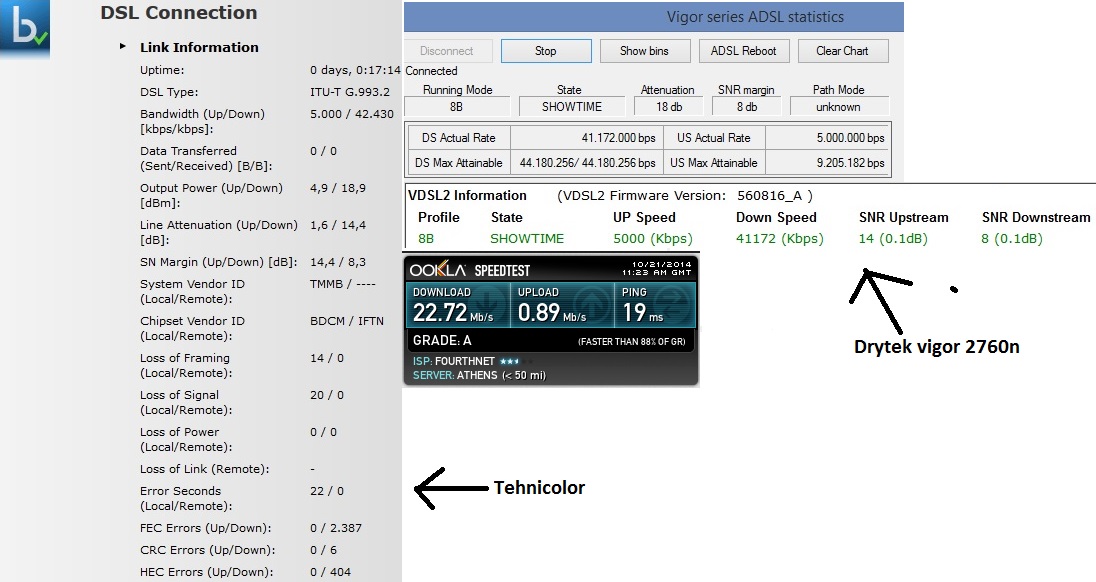Click the Connected status text
This screenshot has height=582, width=1096.
pos(431,71)
